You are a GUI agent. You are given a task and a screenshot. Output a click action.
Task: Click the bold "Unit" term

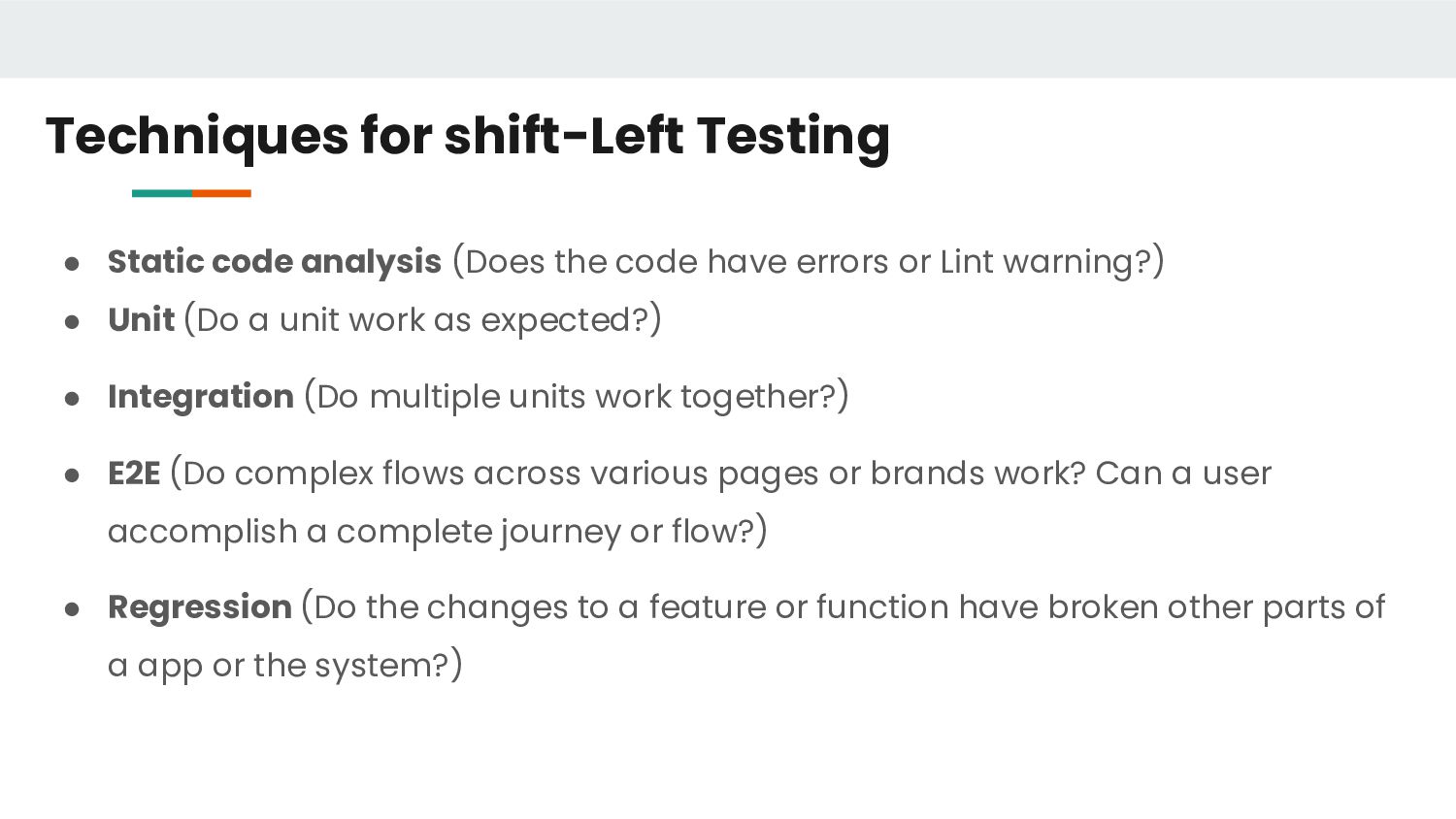pyautogui.click(x=141, y=320)
